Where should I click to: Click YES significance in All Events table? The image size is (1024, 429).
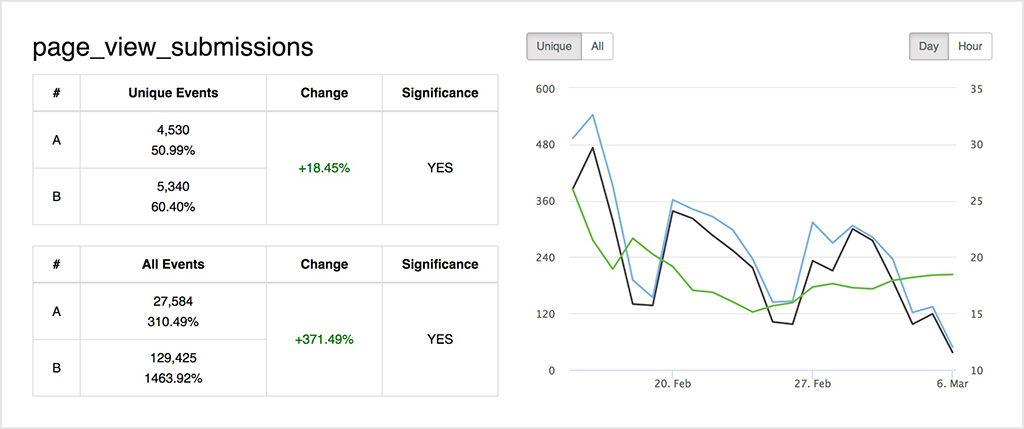[440, 340]
